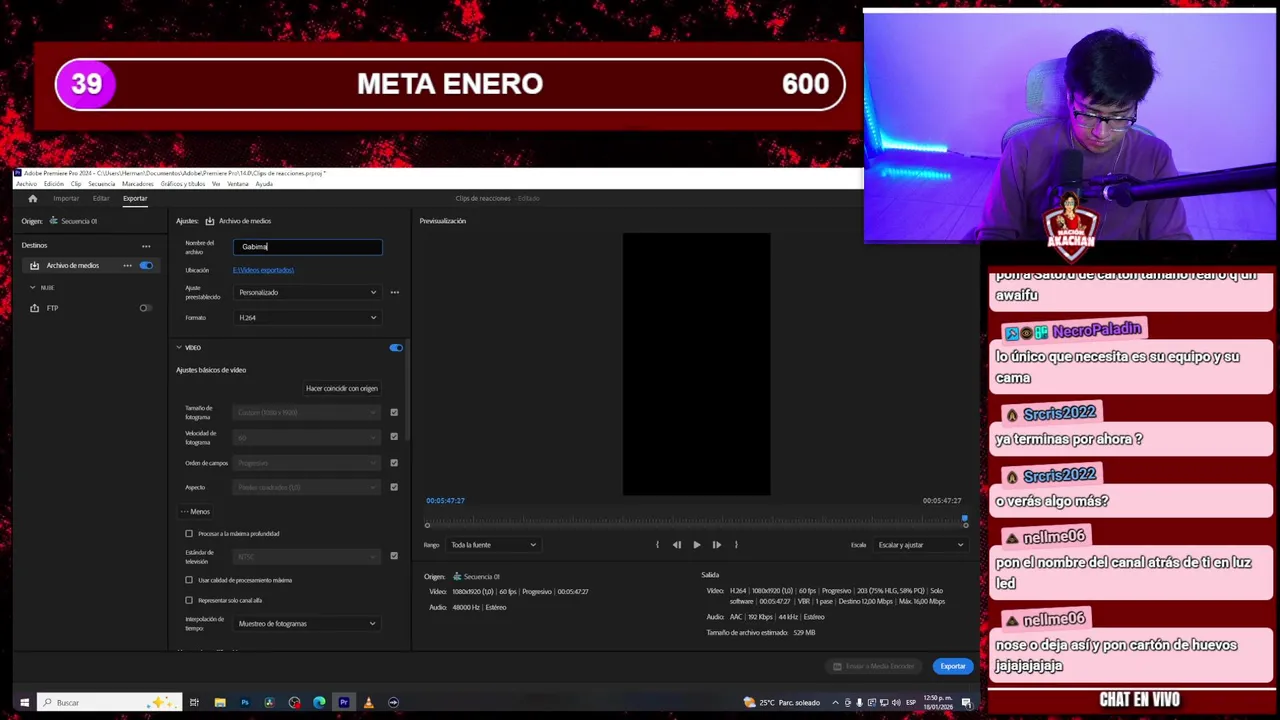
Task: Open Tamaño de fotograma dropdown
Action: coord(307,412)
